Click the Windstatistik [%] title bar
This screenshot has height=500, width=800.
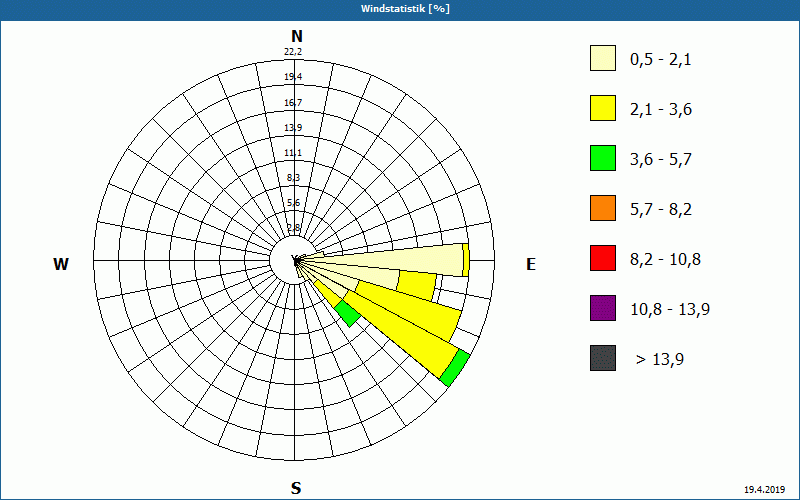400,9
